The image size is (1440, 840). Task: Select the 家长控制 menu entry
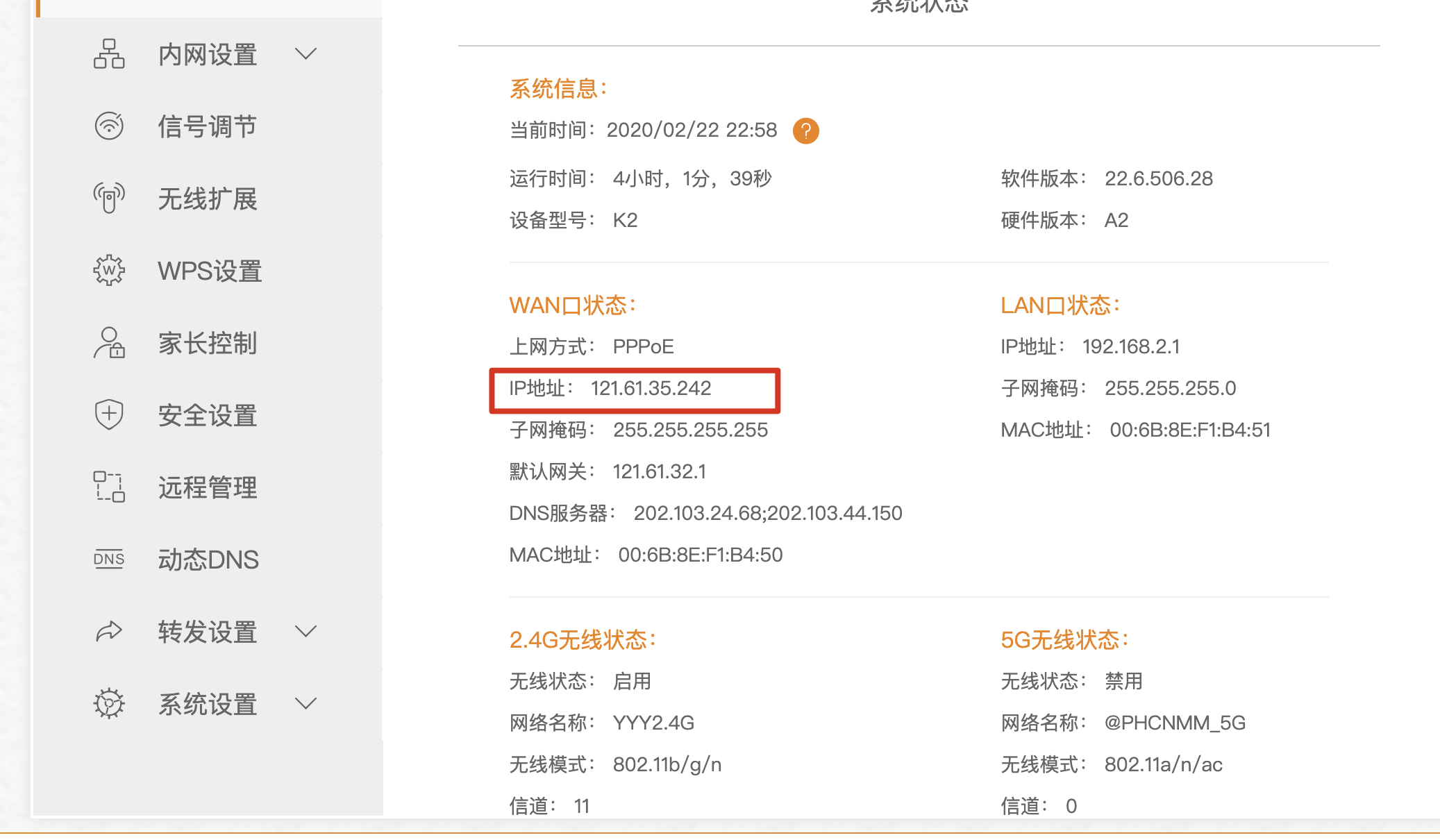tap(207, 343)
